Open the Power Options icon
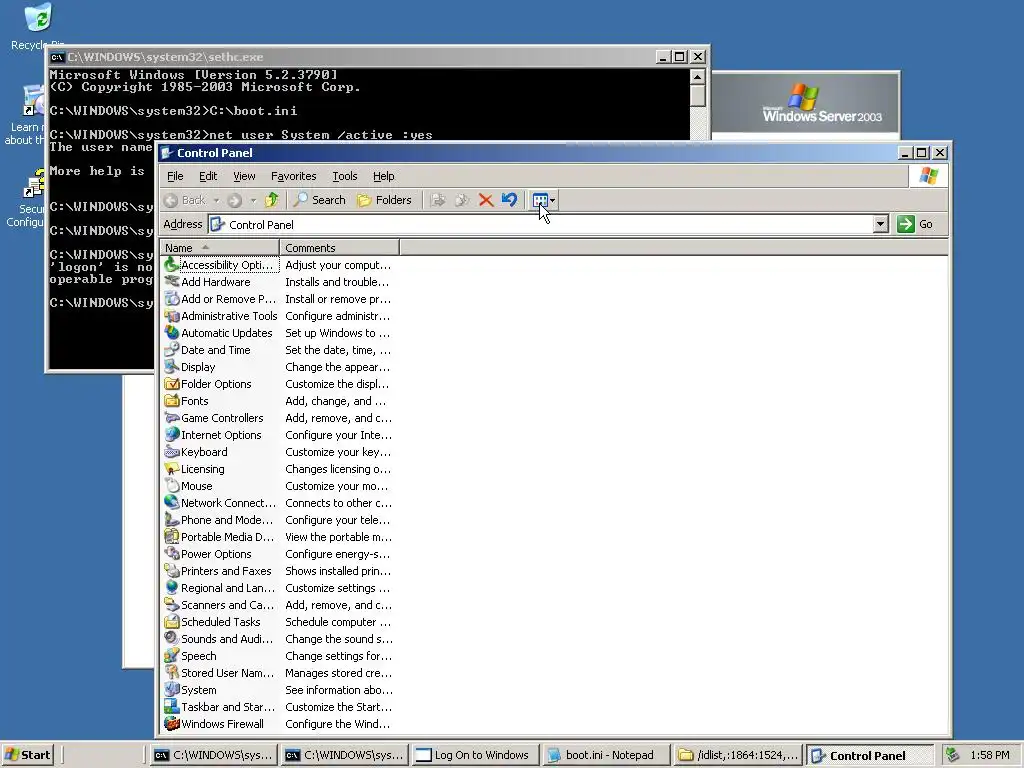Screen dimensions: 1024x768 [172, 553]
